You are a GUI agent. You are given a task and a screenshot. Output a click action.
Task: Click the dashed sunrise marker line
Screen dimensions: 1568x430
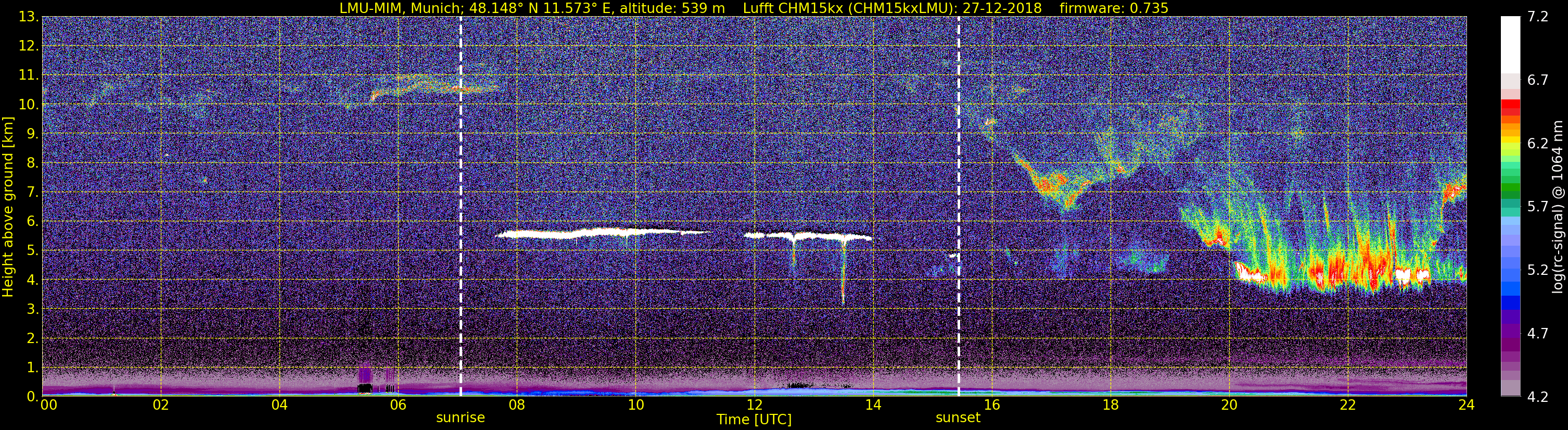point(460,207)
